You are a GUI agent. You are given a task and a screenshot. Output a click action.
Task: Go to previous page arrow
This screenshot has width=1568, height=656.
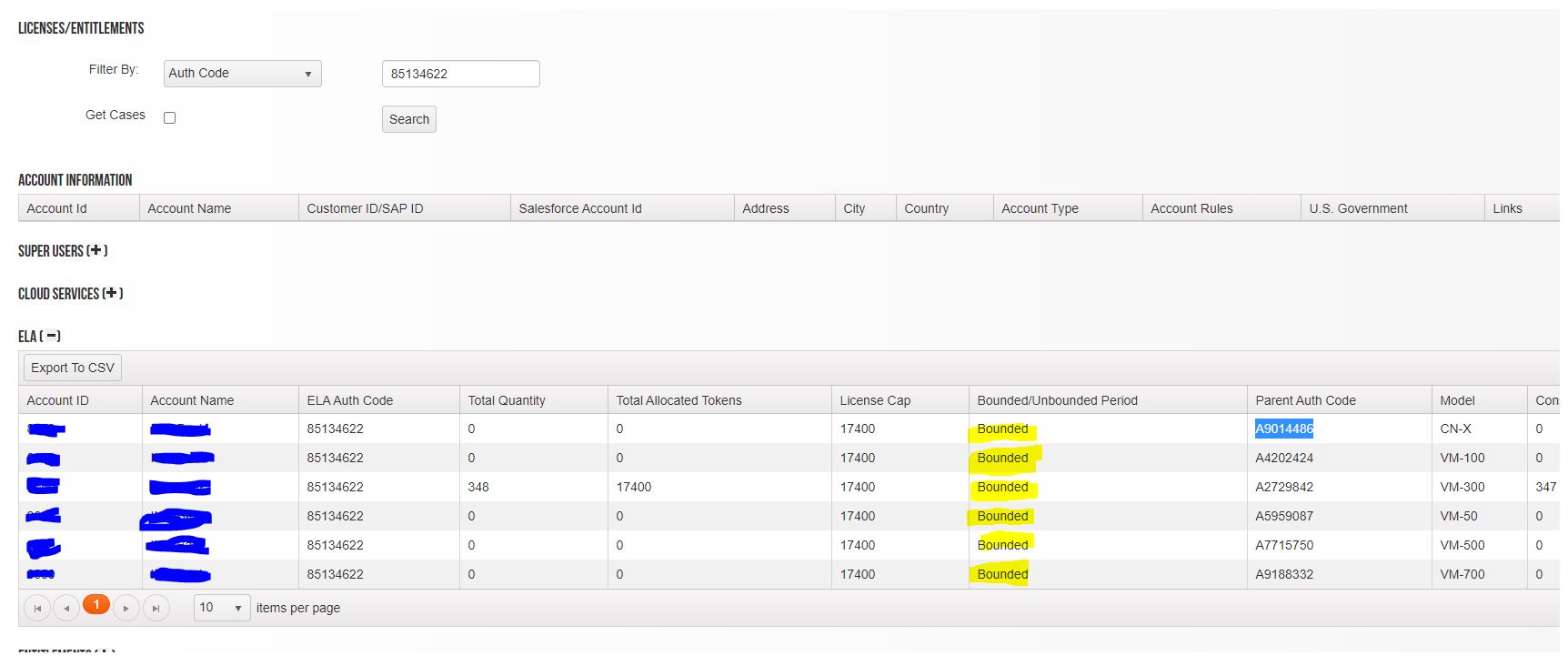[x=66, y=608]
